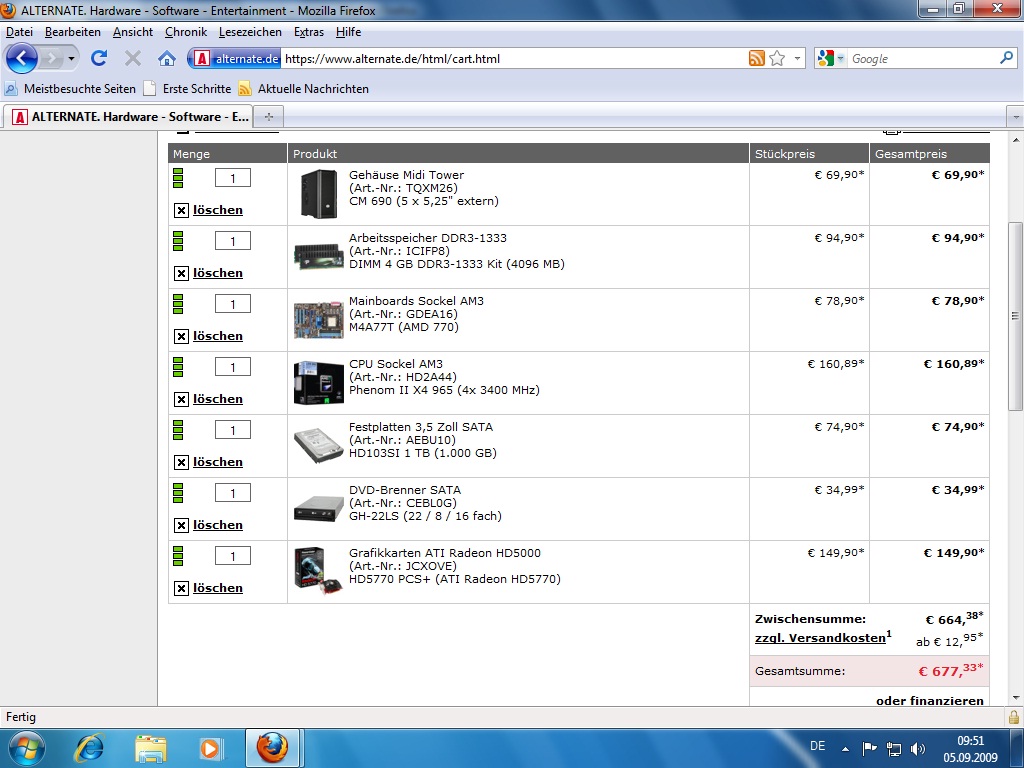
Task: Remove Mainboards Sockel AM3 via X box icon
Action: pos(182,336)
